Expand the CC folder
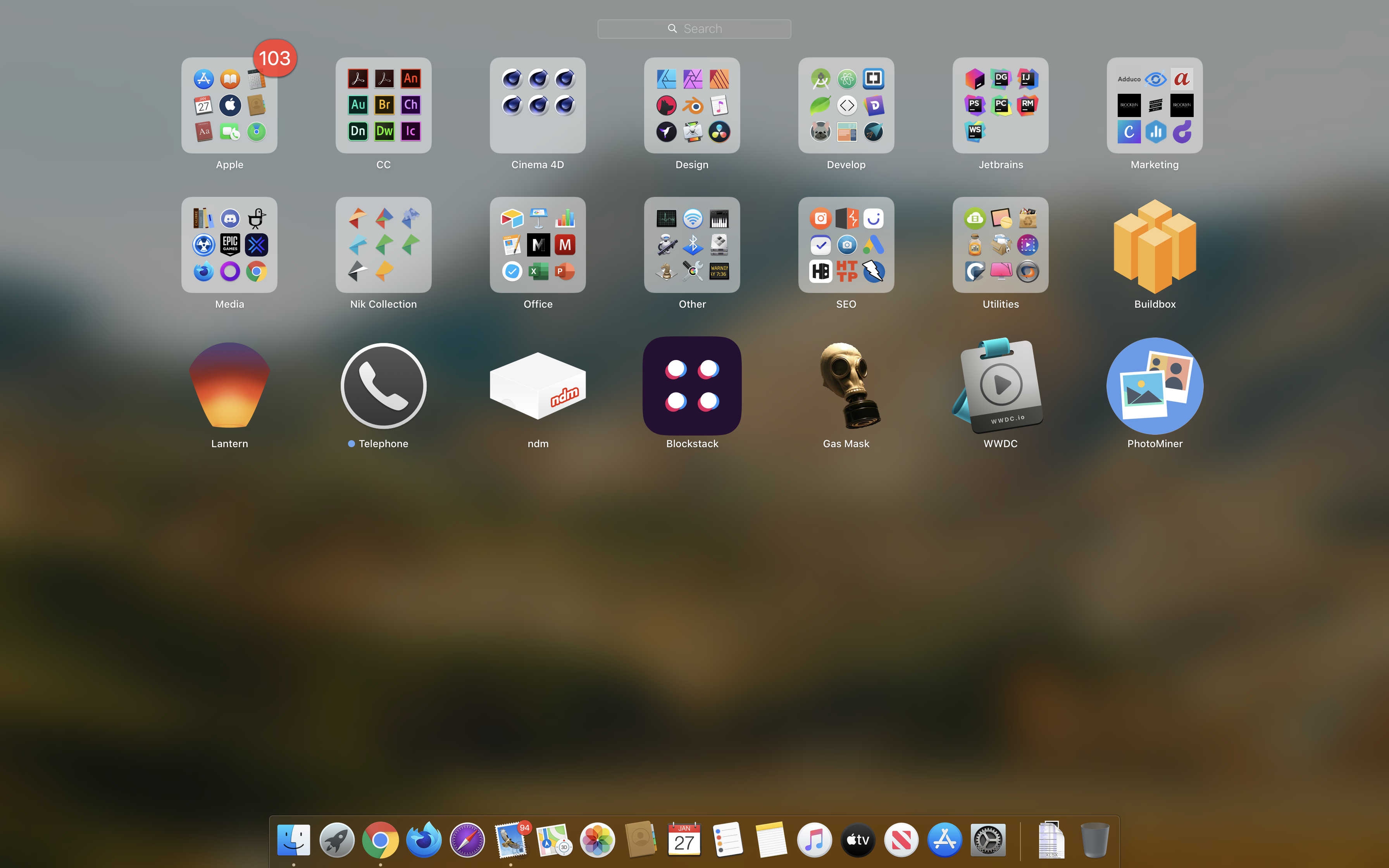This screenshot has width=1389, height=868. pyautogui.click(x=383, y=106)
